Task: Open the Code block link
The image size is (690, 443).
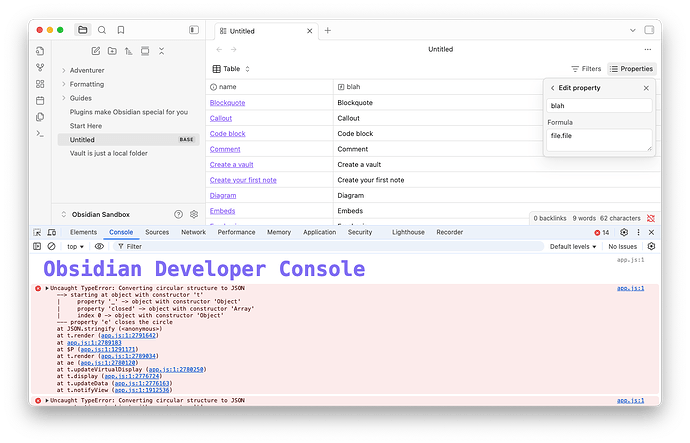Action: coord(228,133)
